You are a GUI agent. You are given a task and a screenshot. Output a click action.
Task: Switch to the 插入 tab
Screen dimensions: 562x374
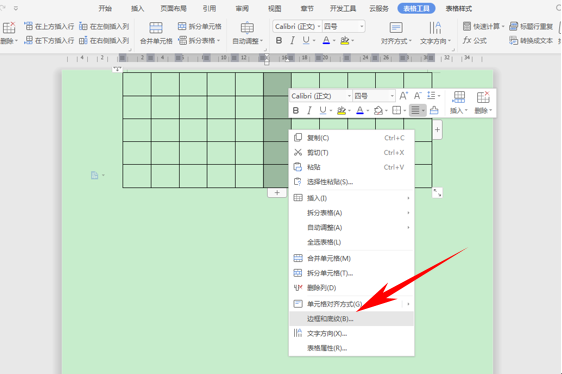(137, 8)
